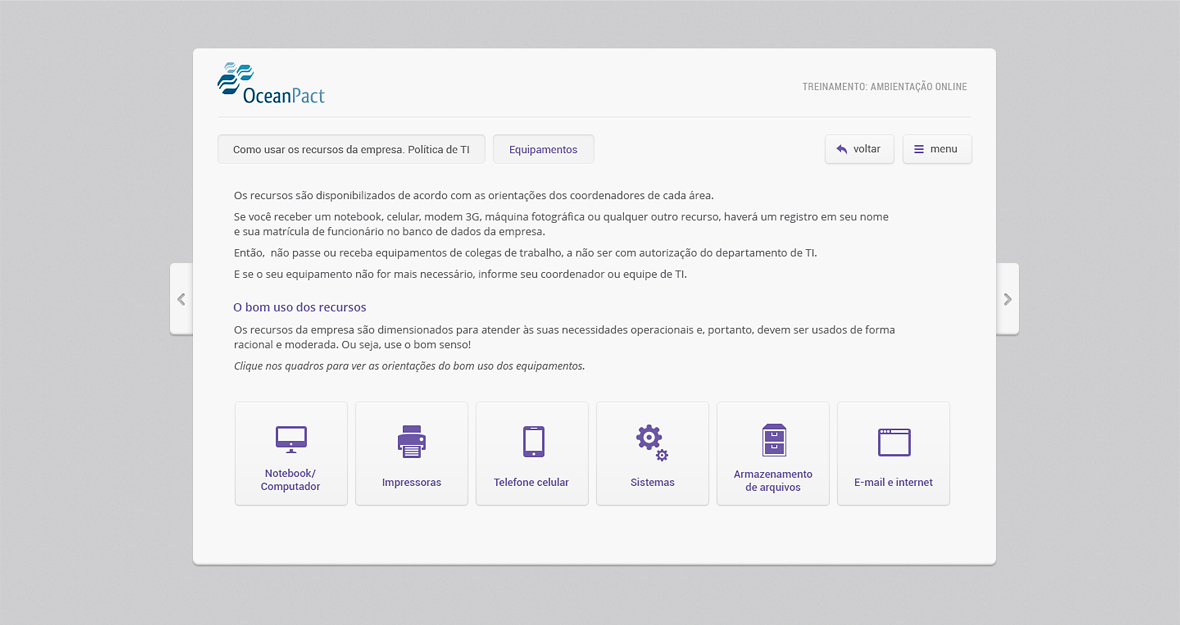Open the menu button
Viewport: 1180px width, 625px height.
937,149
